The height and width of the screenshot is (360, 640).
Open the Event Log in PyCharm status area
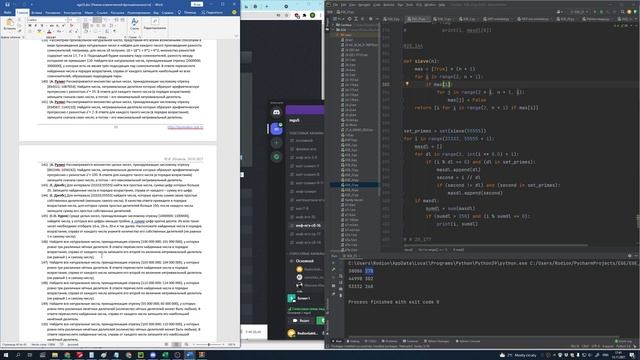pos(623,341)
